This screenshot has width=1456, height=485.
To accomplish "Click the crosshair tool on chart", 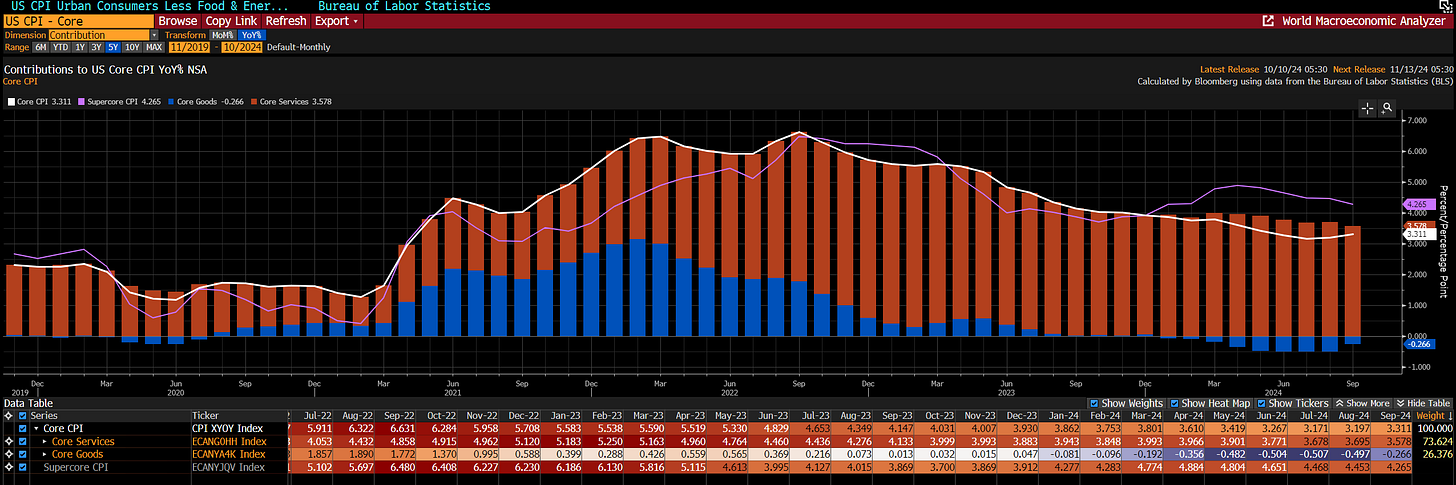I will point(1369,108).
